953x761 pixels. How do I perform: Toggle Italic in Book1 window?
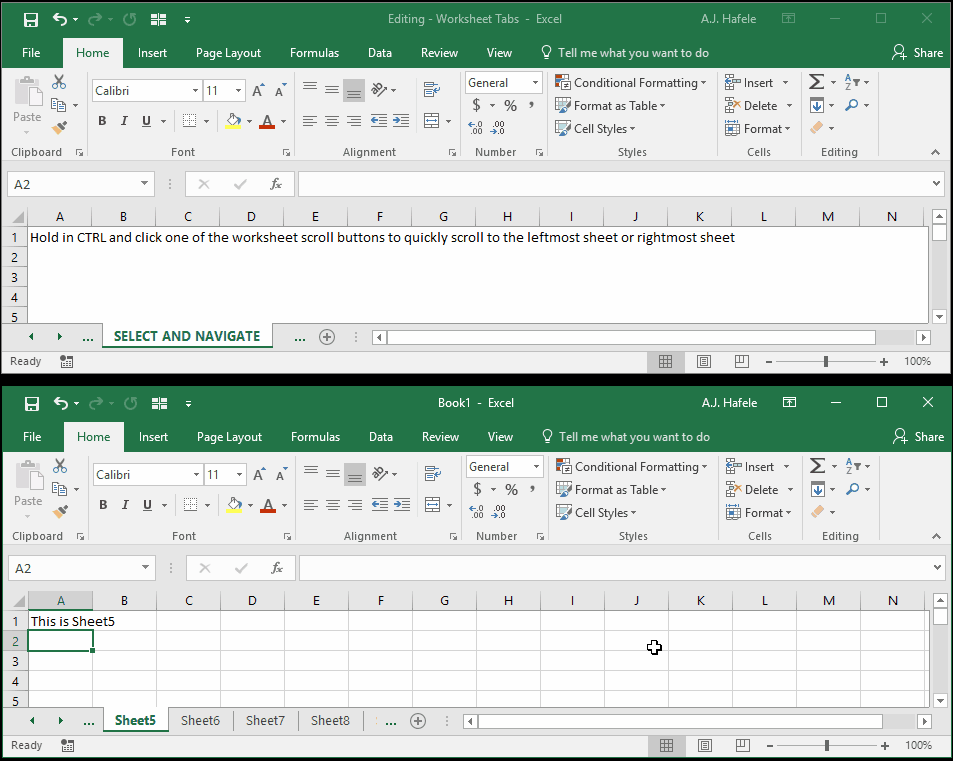point(125,504)
